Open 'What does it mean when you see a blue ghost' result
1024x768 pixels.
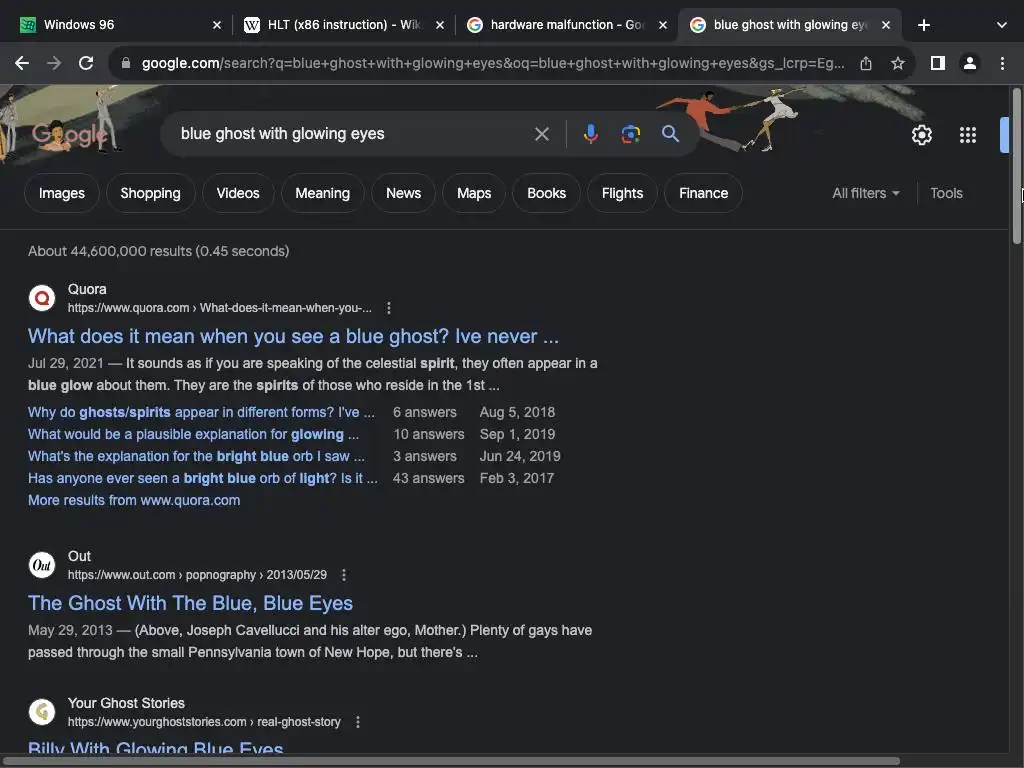pos(293,336)
